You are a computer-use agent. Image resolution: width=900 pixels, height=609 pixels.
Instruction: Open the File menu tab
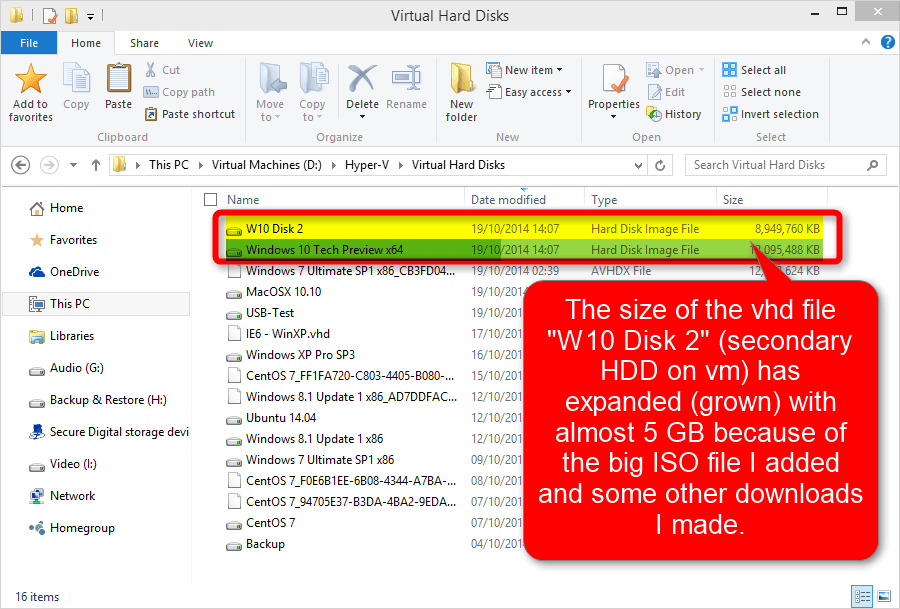tap(29, 43)
